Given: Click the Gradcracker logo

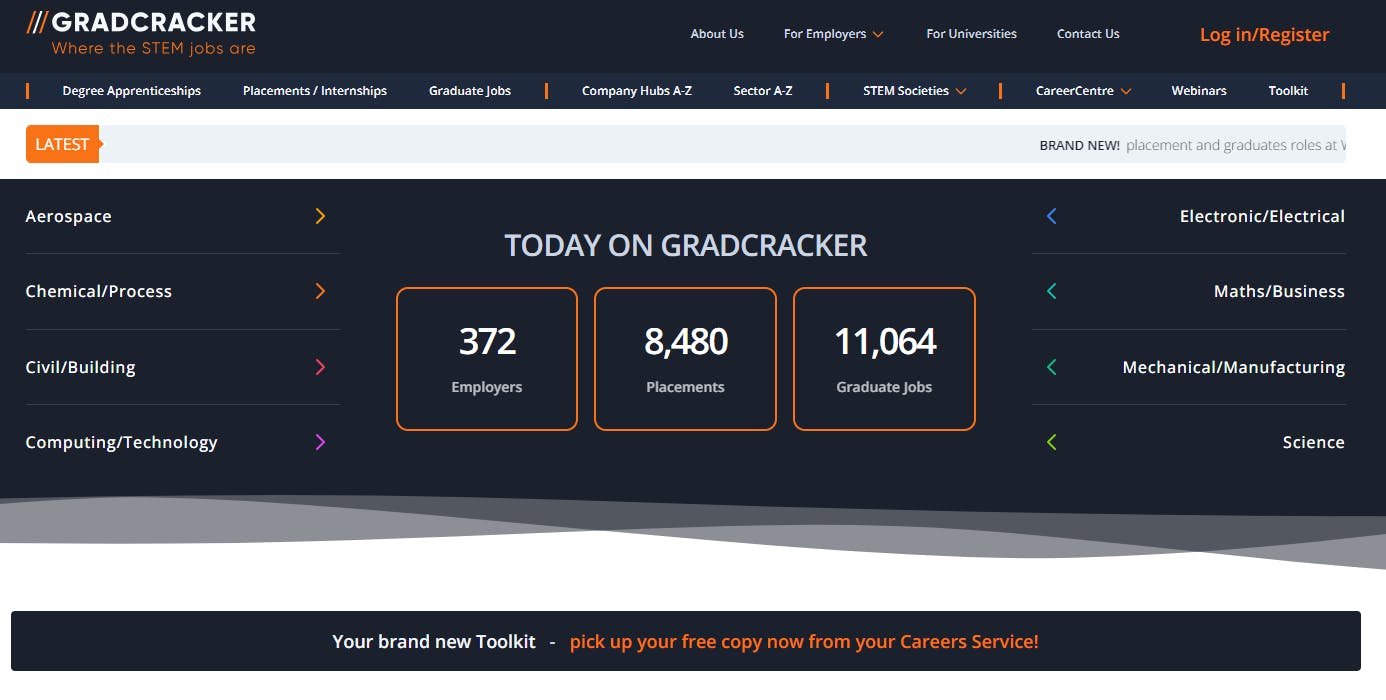Looking at the screenshot, I should 141,32.
